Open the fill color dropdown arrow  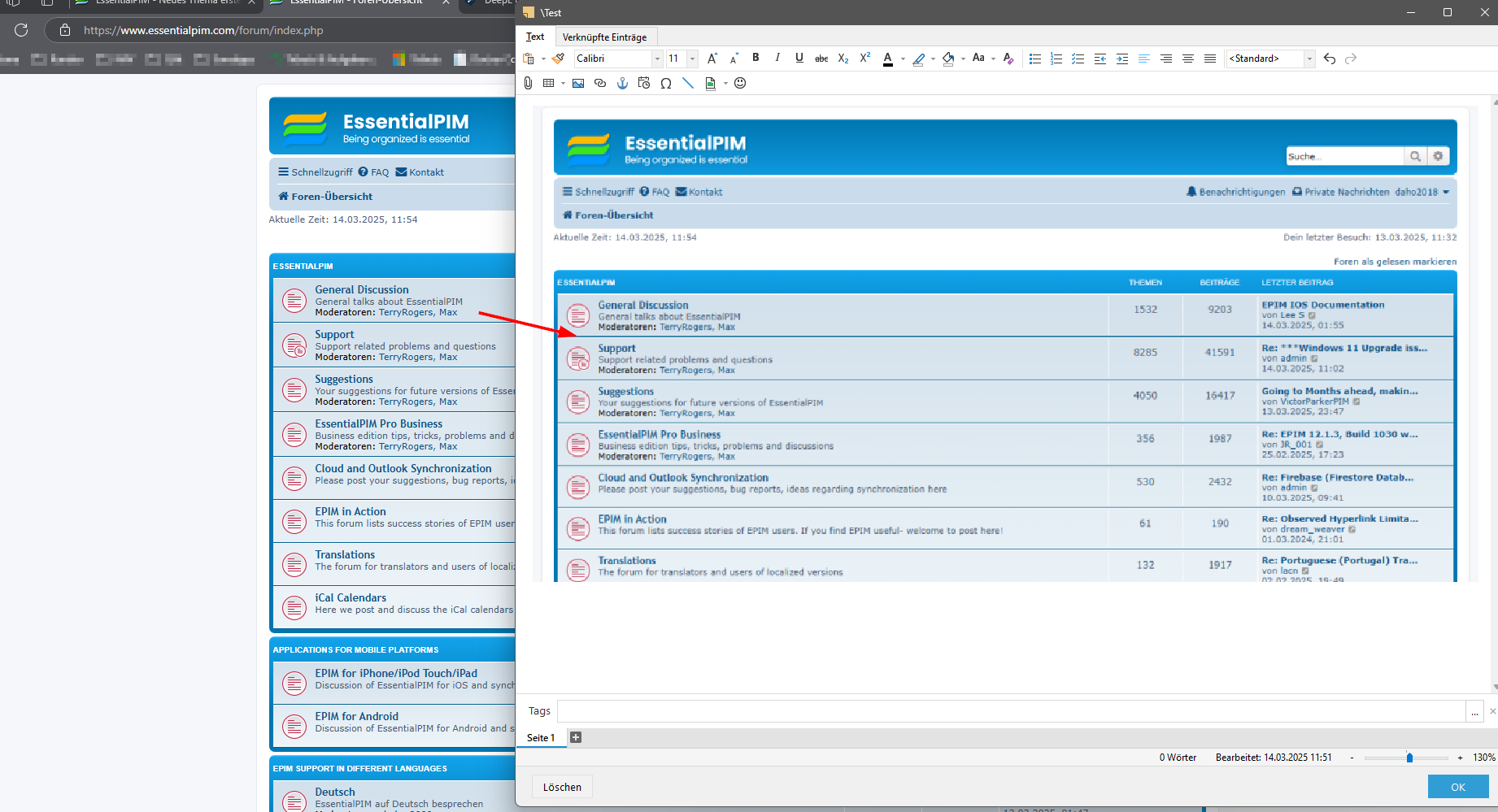coord(963,59)
